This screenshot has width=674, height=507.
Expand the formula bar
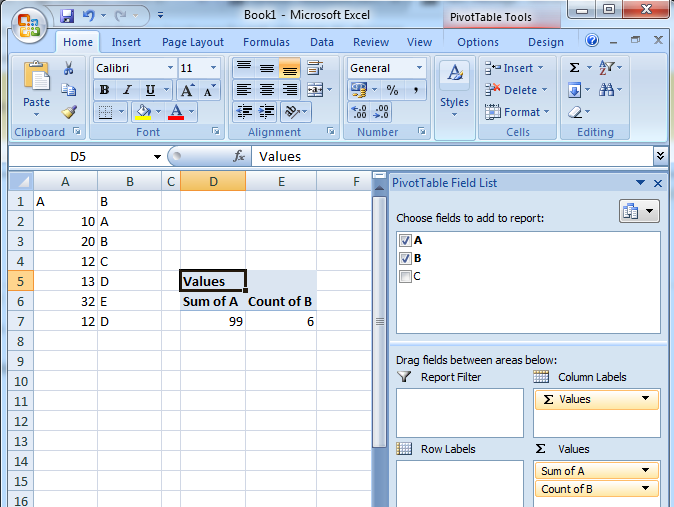pyautogui.click(x=661, y=156)
